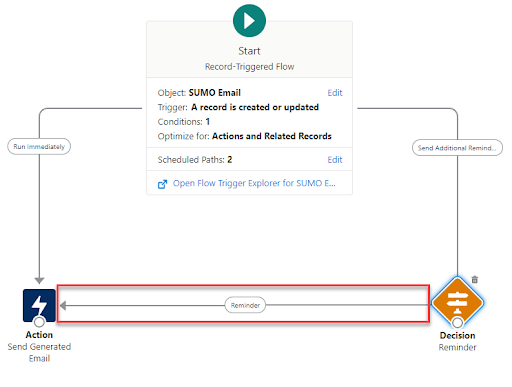Click the Reminder outcome label on the connector

(245, 305)
